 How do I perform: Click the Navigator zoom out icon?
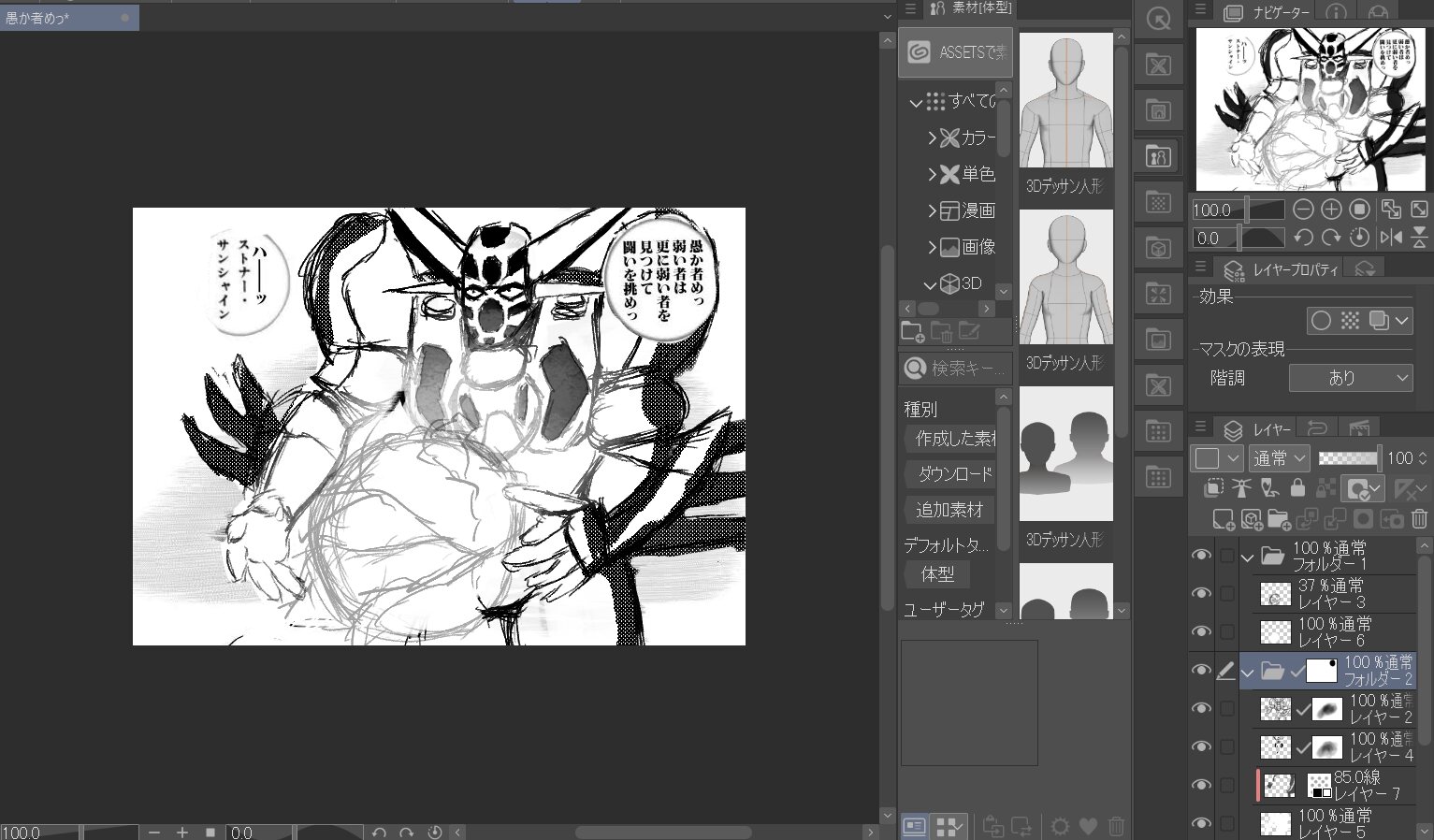tap(1303, 210)
